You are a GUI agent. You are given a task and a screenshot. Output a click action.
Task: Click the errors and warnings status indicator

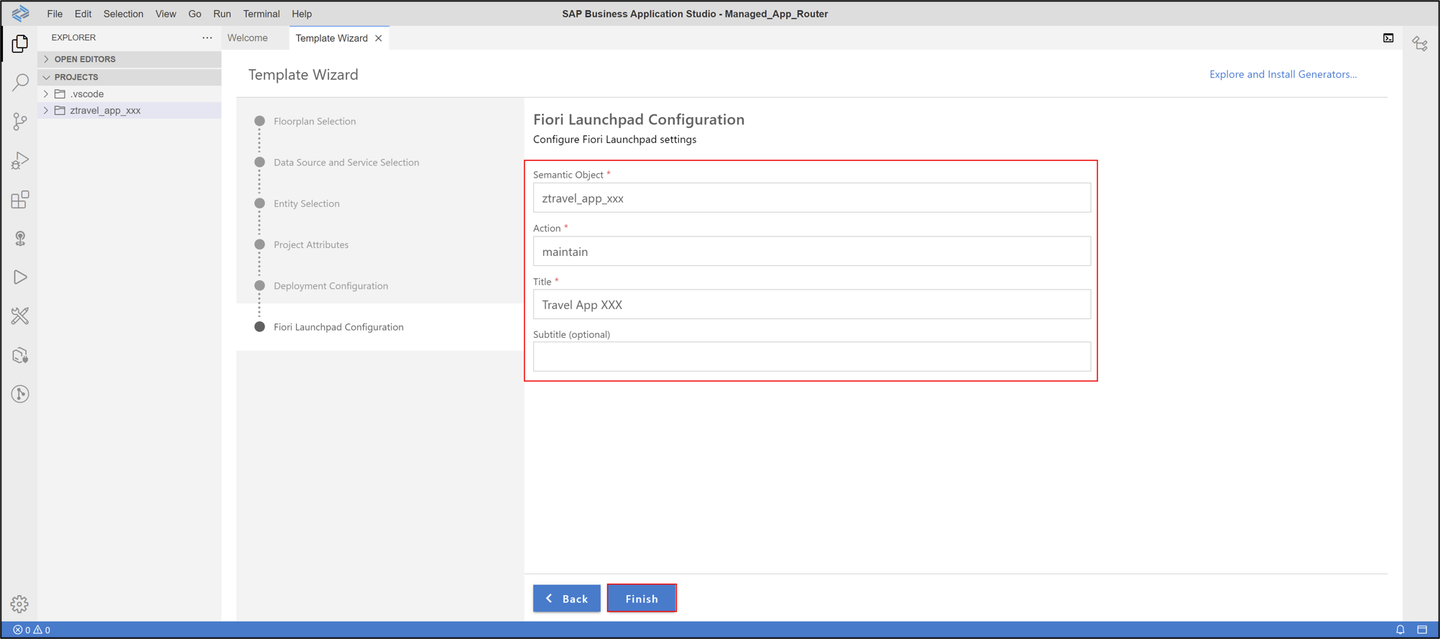tap(31, 630)
